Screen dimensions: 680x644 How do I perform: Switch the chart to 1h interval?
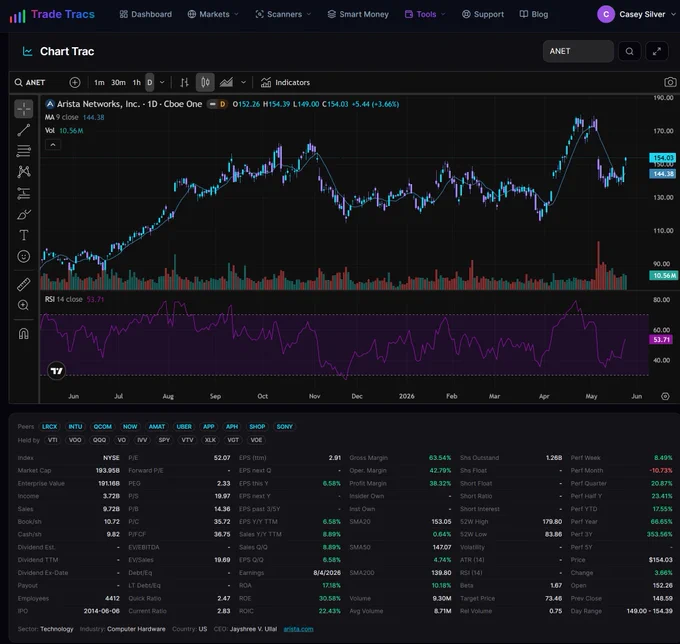point(137,82)
